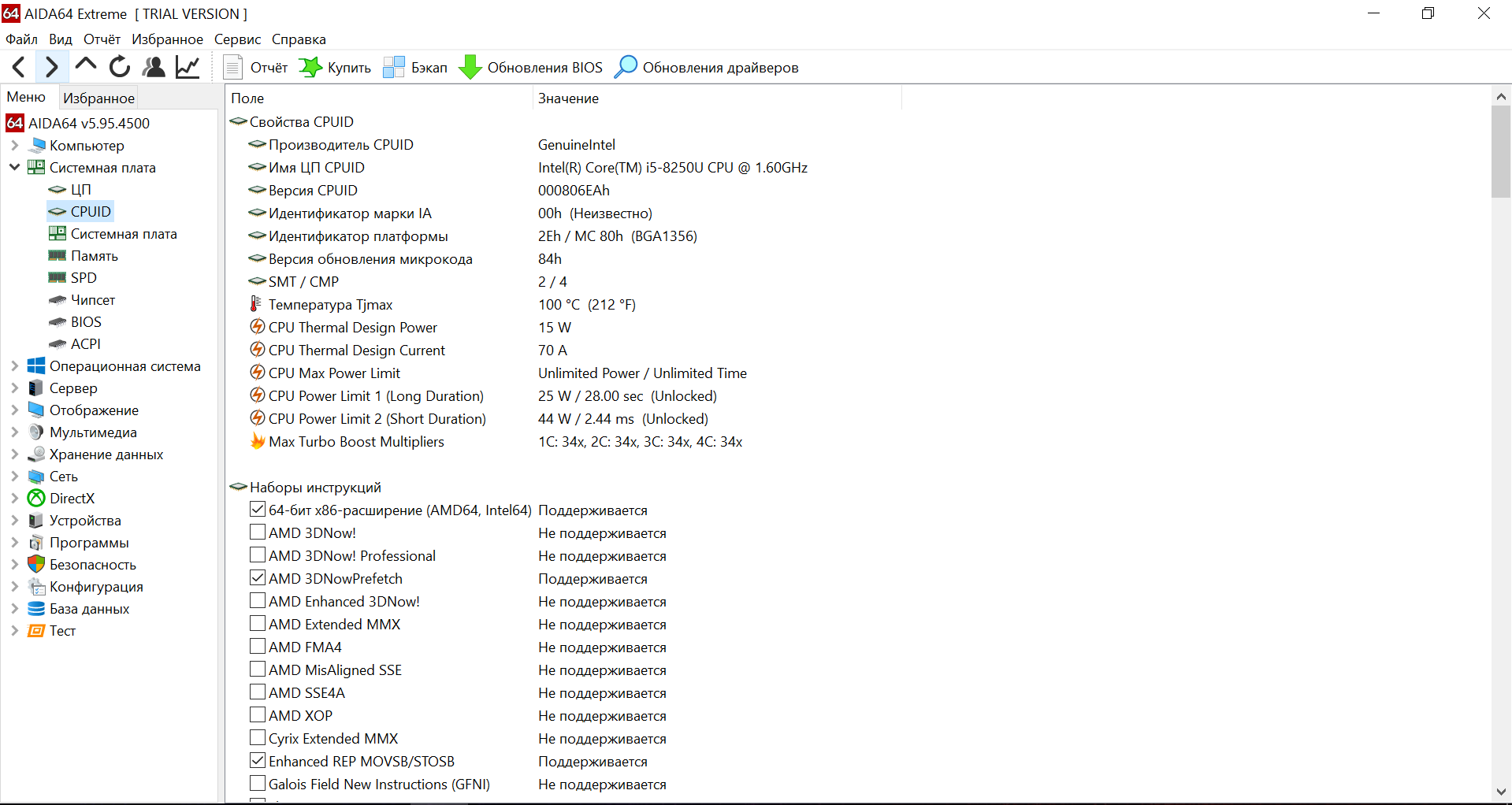
Task: Toggle Galois Field New Instructions checkbox
Action: 258,784
